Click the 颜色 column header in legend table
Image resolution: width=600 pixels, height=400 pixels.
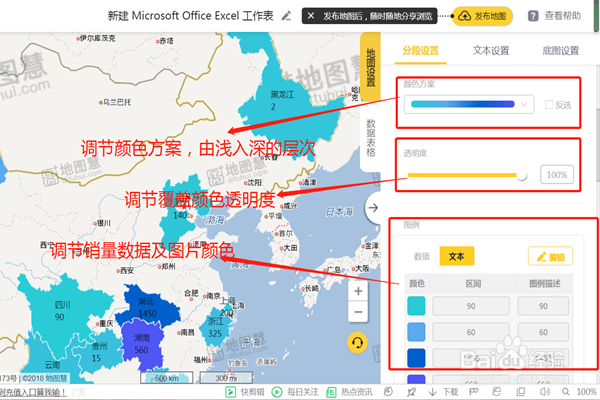point(417,283)
